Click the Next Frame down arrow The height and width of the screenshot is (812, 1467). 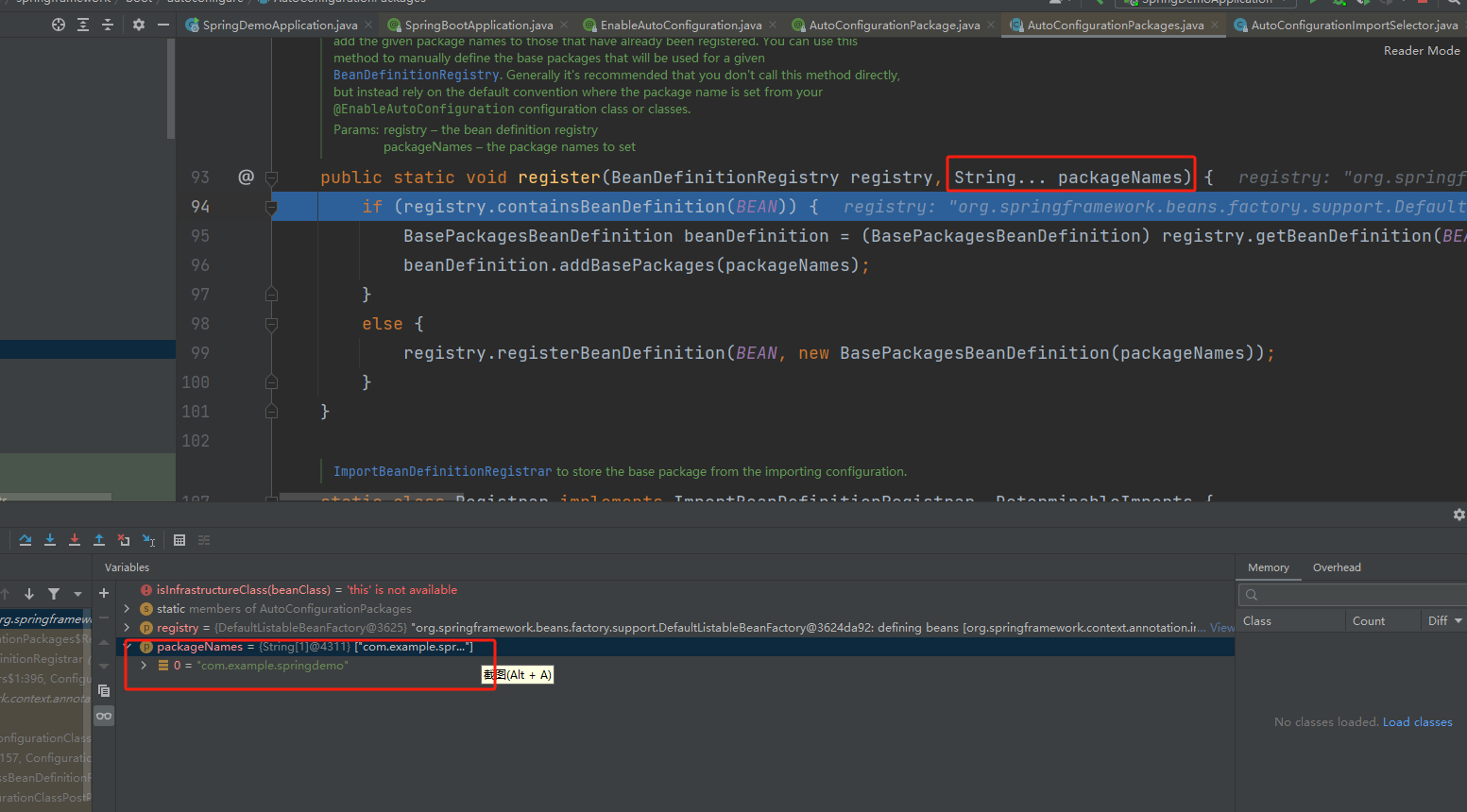(29, 594)
